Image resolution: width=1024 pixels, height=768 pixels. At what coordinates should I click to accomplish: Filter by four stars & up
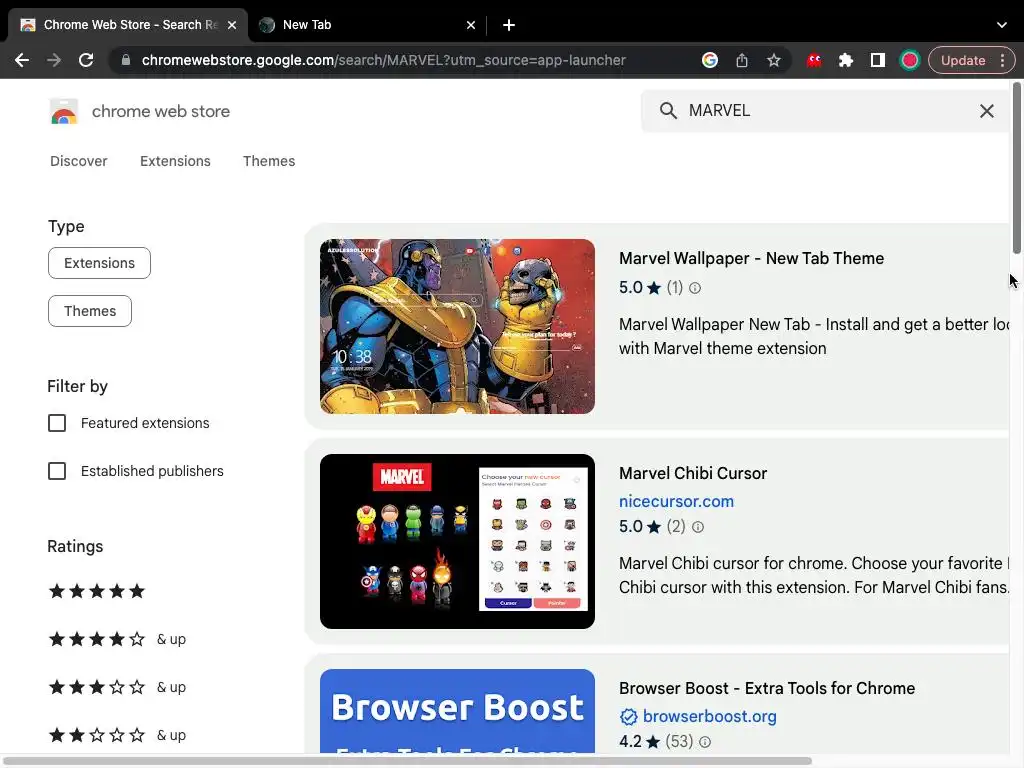tap(118, 639)
